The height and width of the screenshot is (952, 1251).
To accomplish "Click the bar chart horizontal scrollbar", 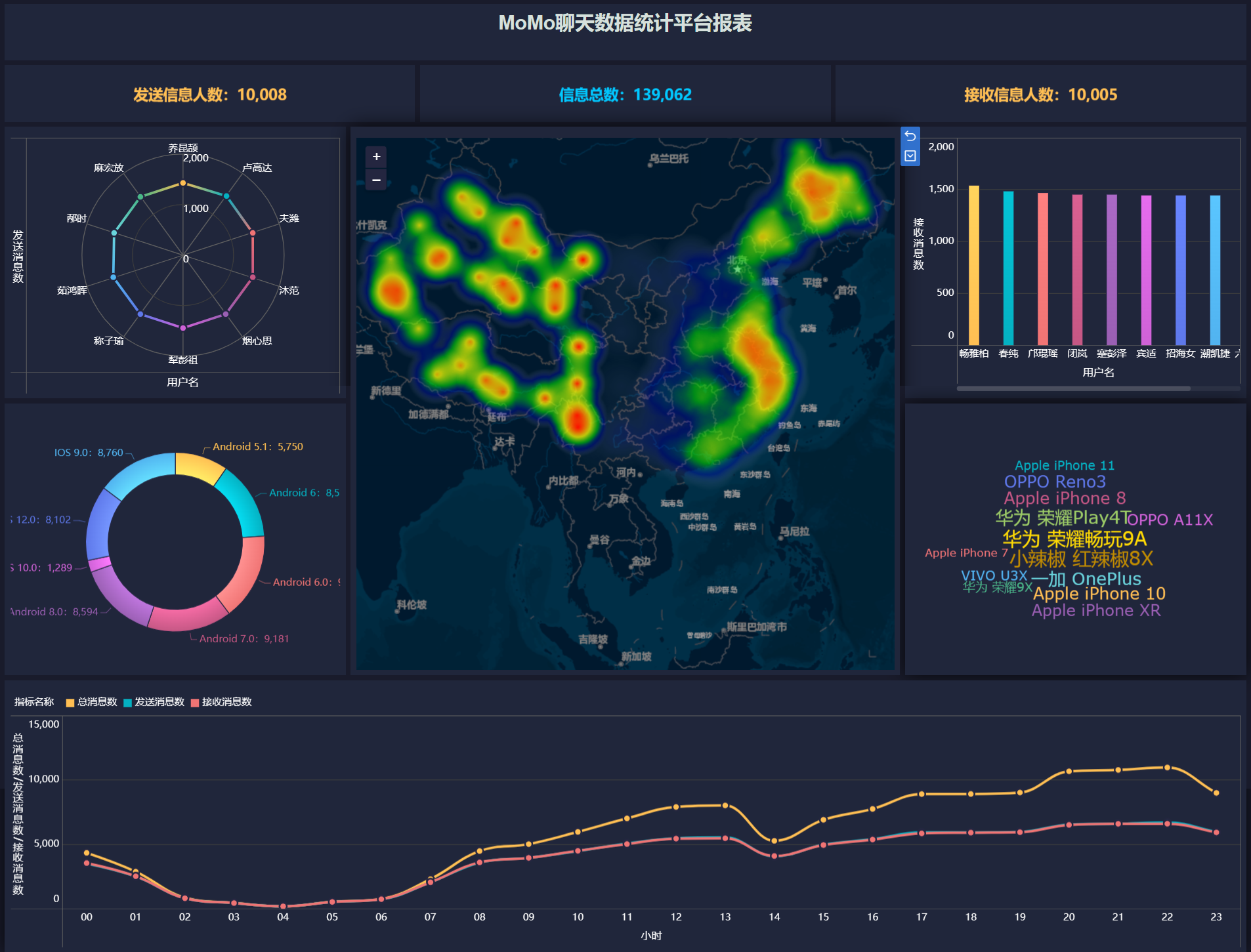I will coord(1073,388).
